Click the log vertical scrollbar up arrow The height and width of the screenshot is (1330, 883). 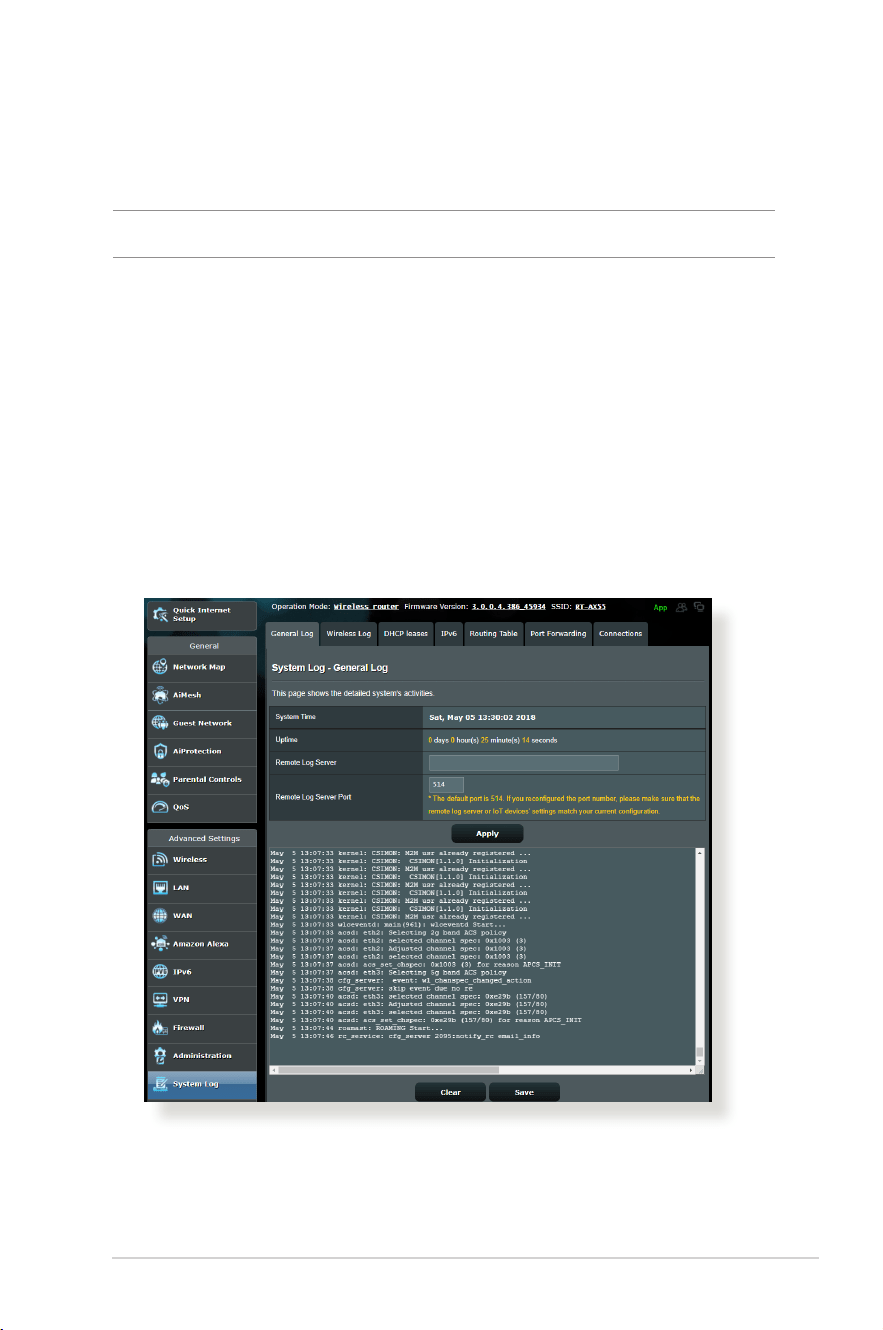point(700,853)
